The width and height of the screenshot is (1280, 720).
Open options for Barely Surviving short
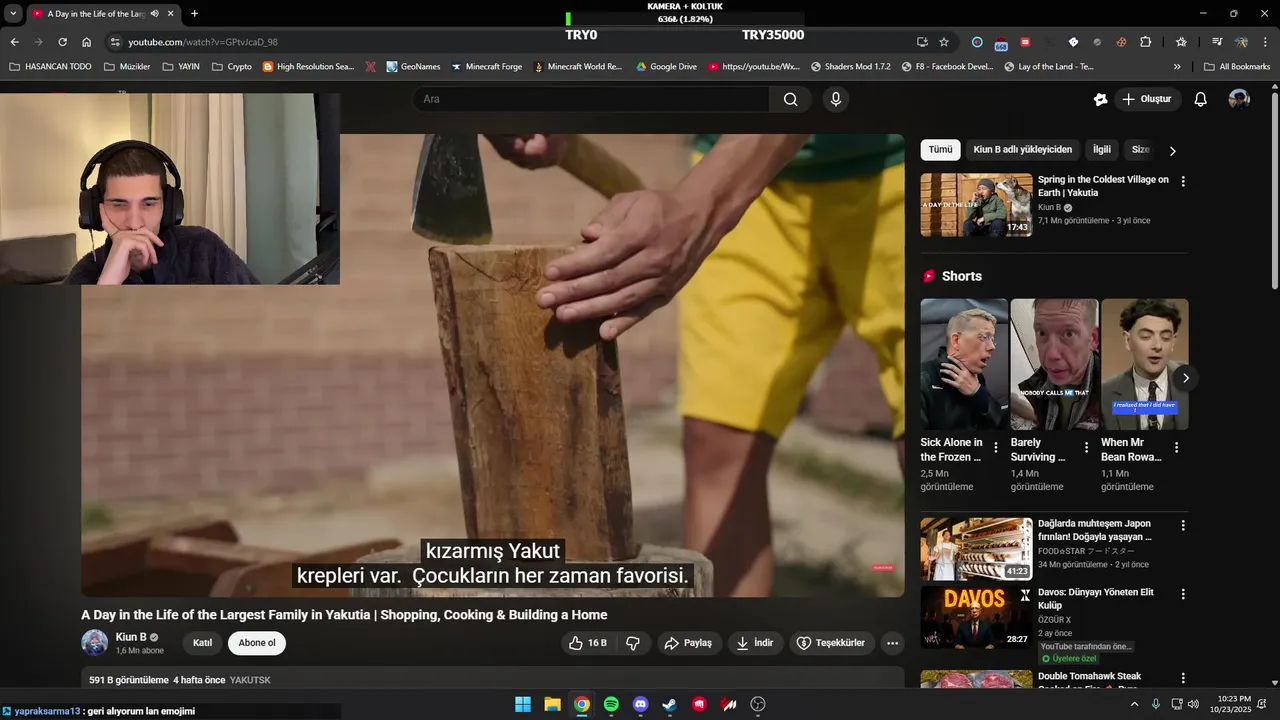click(x=1086, y=448)
